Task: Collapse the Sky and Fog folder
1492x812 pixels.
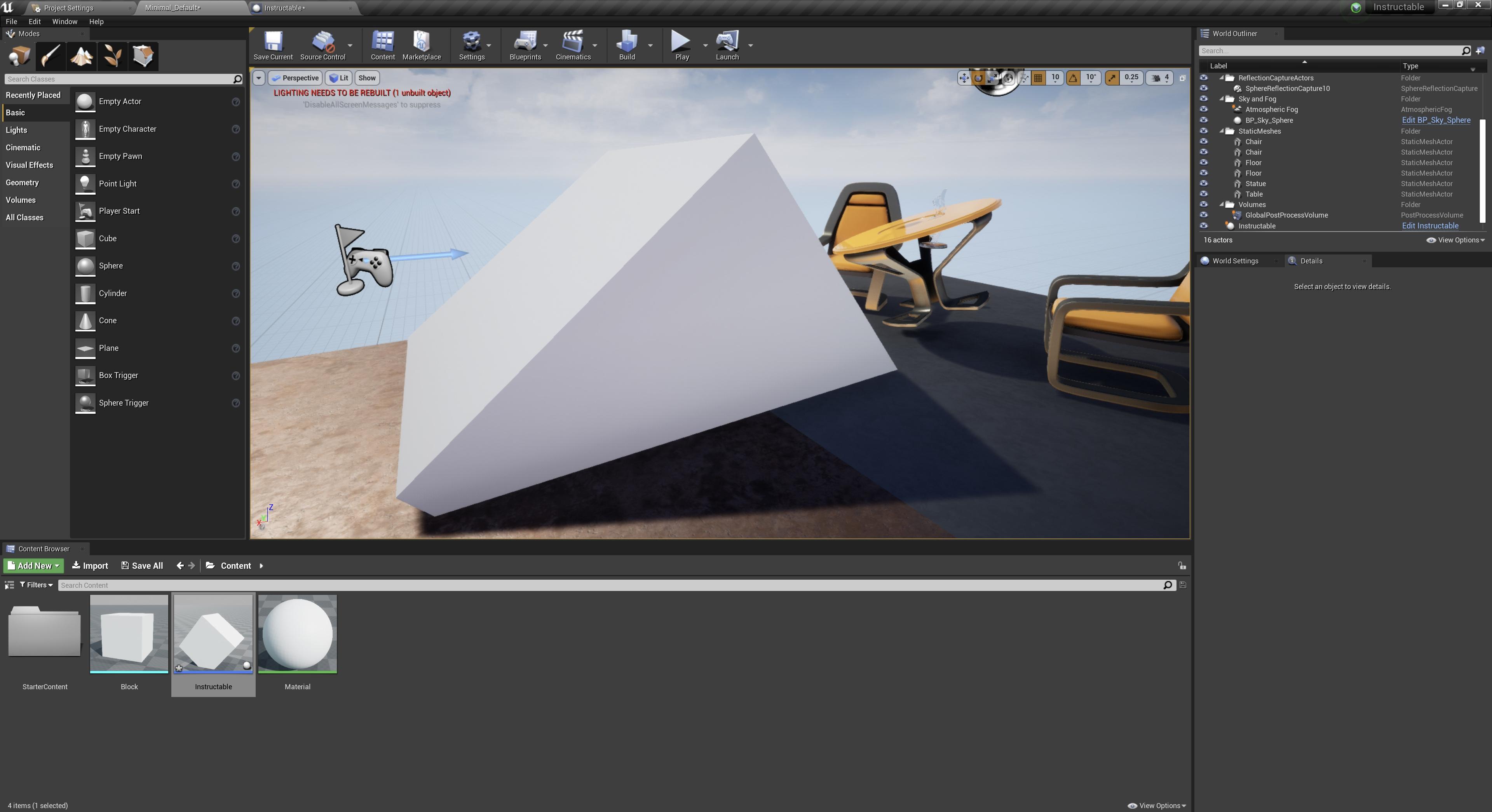Action: tap(1222, 99)
